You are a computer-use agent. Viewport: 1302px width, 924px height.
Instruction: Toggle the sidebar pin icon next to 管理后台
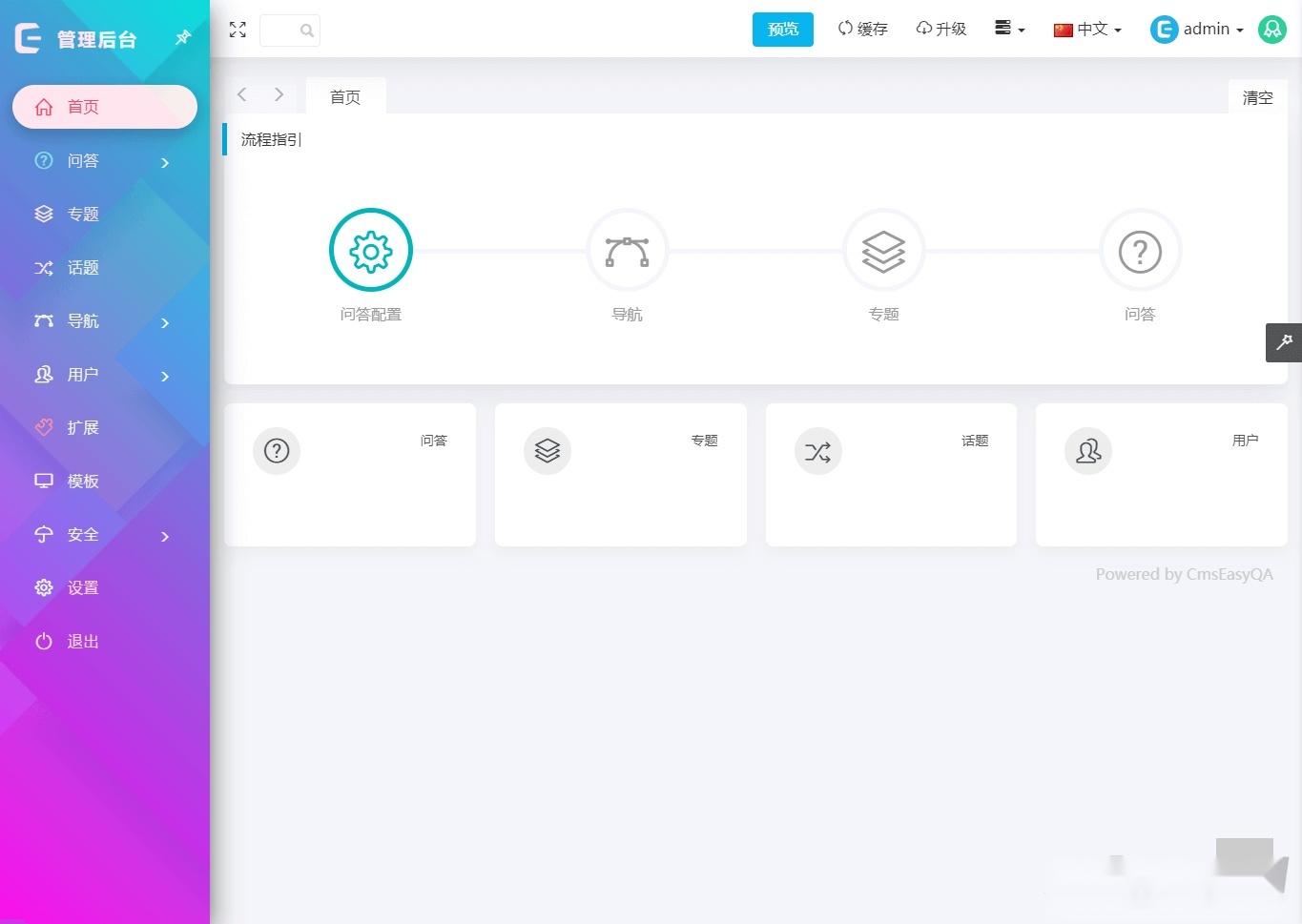click(x=181, y=38)
